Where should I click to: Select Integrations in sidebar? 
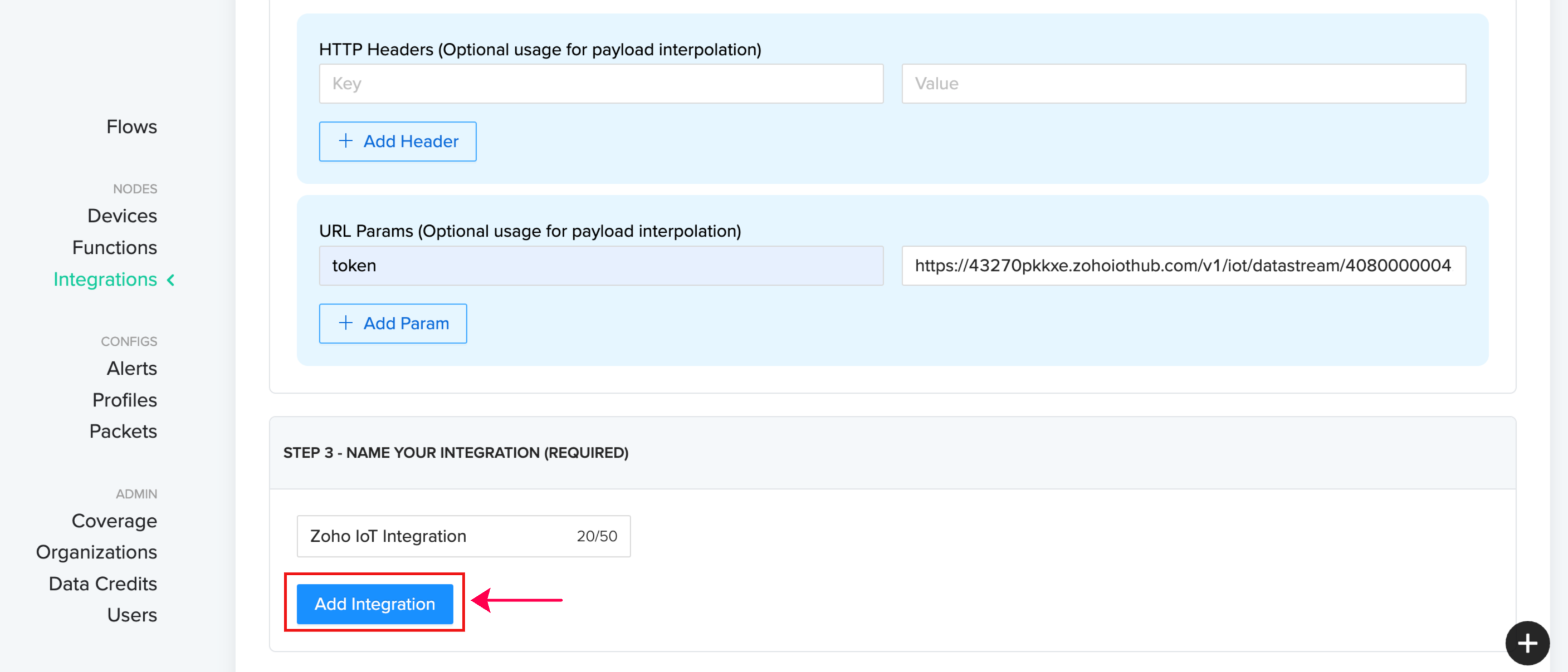point(105,279)
